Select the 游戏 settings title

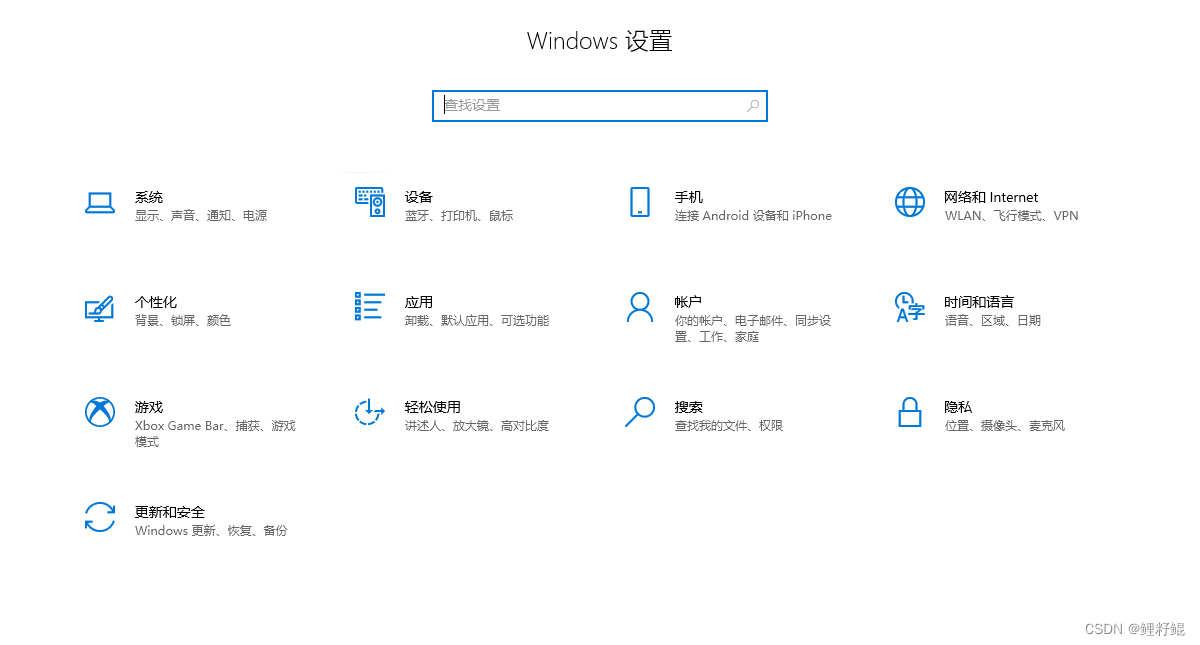[149, 407]
